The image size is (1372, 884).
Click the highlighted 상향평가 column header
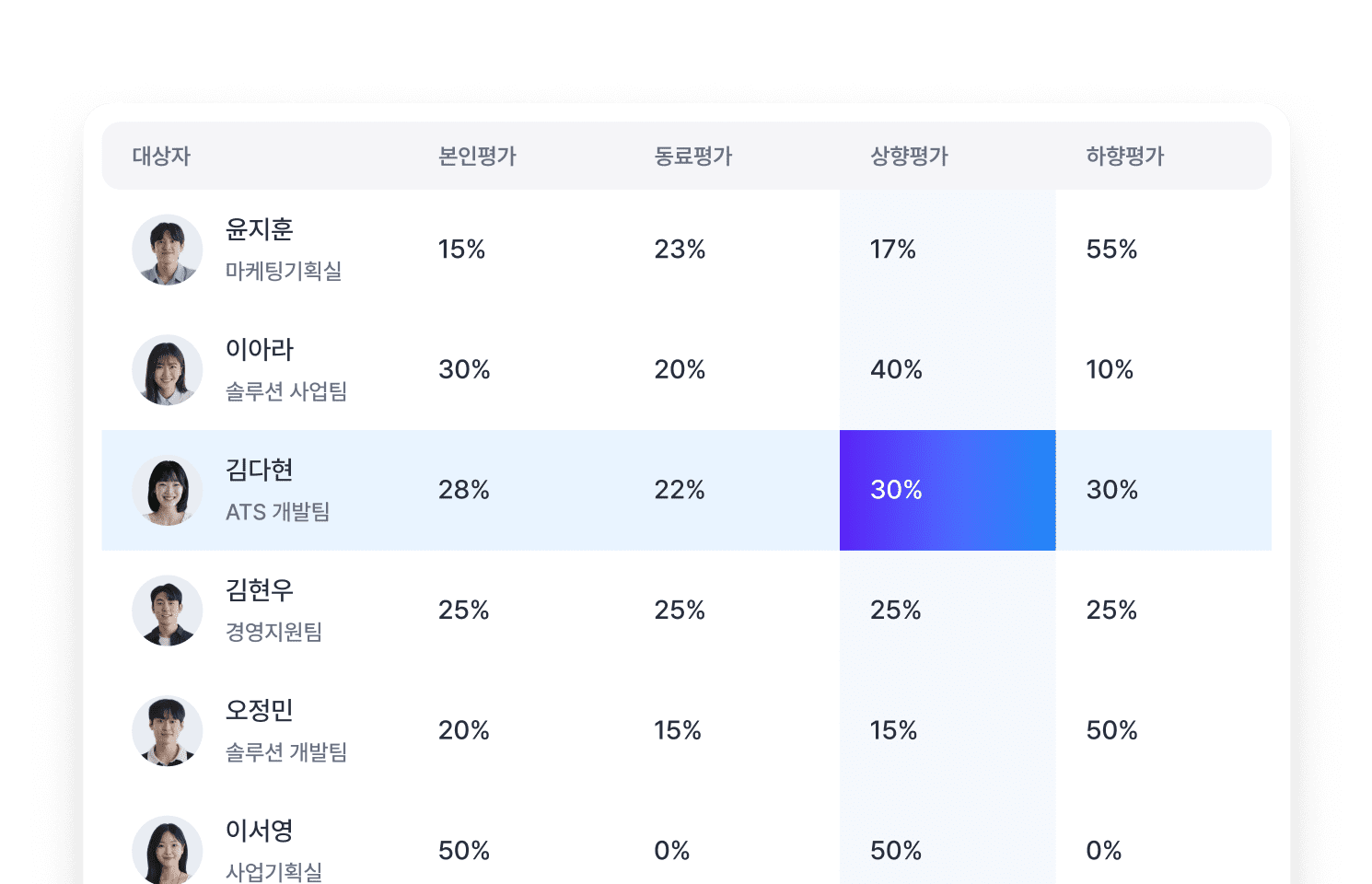pos(908,156)
